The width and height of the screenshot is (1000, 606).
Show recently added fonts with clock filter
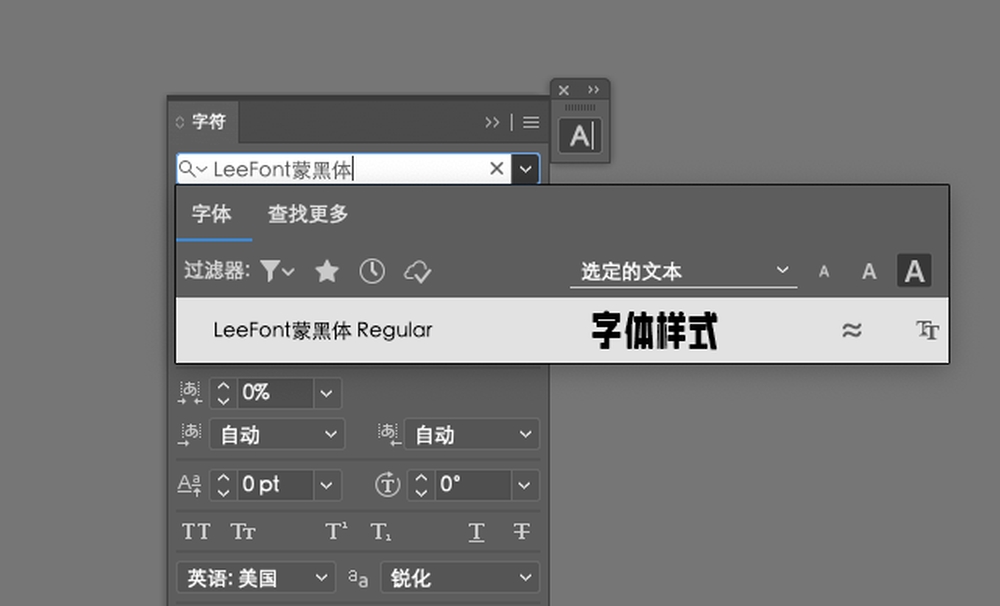click(x=372, y=271)
